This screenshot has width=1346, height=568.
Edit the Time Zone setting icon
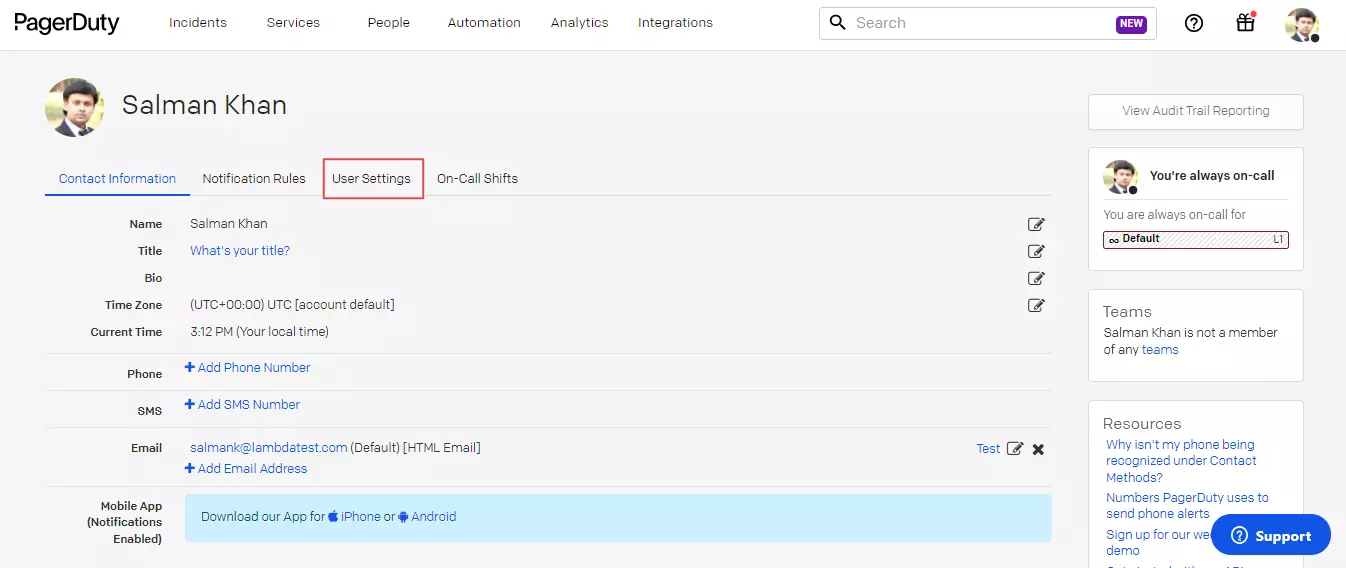point(1036,305)
